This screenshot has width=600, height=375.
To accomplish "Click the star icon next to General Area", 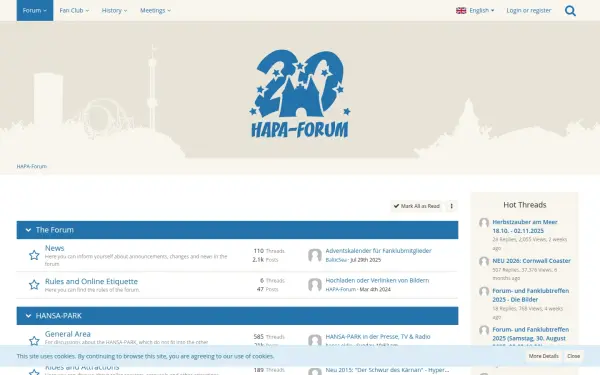I will coord(34,341).
